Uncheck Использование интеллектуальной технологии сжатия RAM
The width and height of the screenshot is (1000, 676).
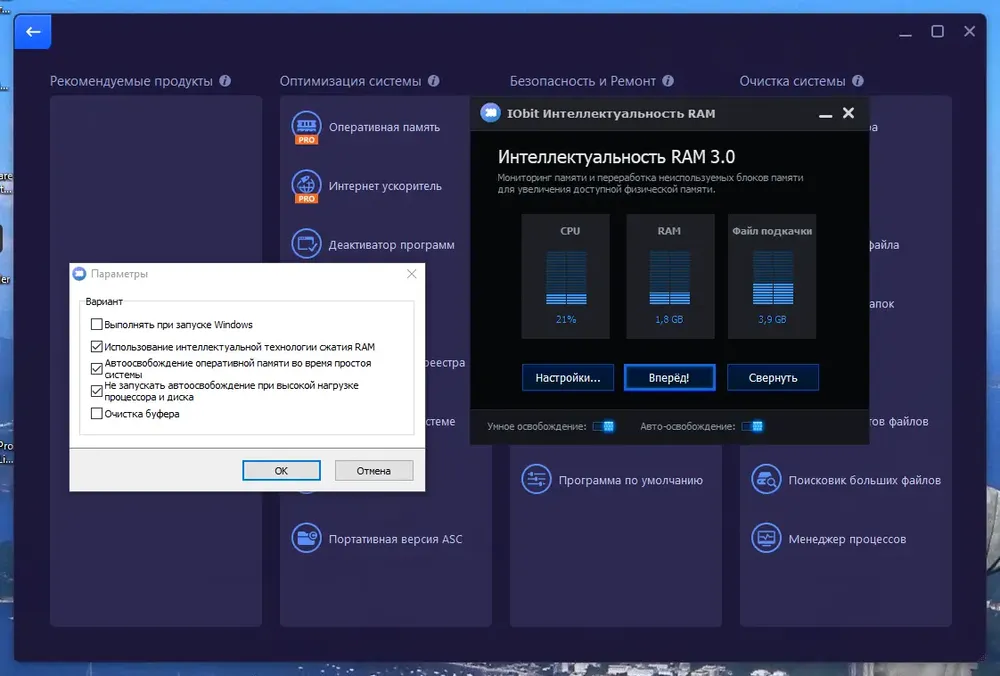coord(96,346)
